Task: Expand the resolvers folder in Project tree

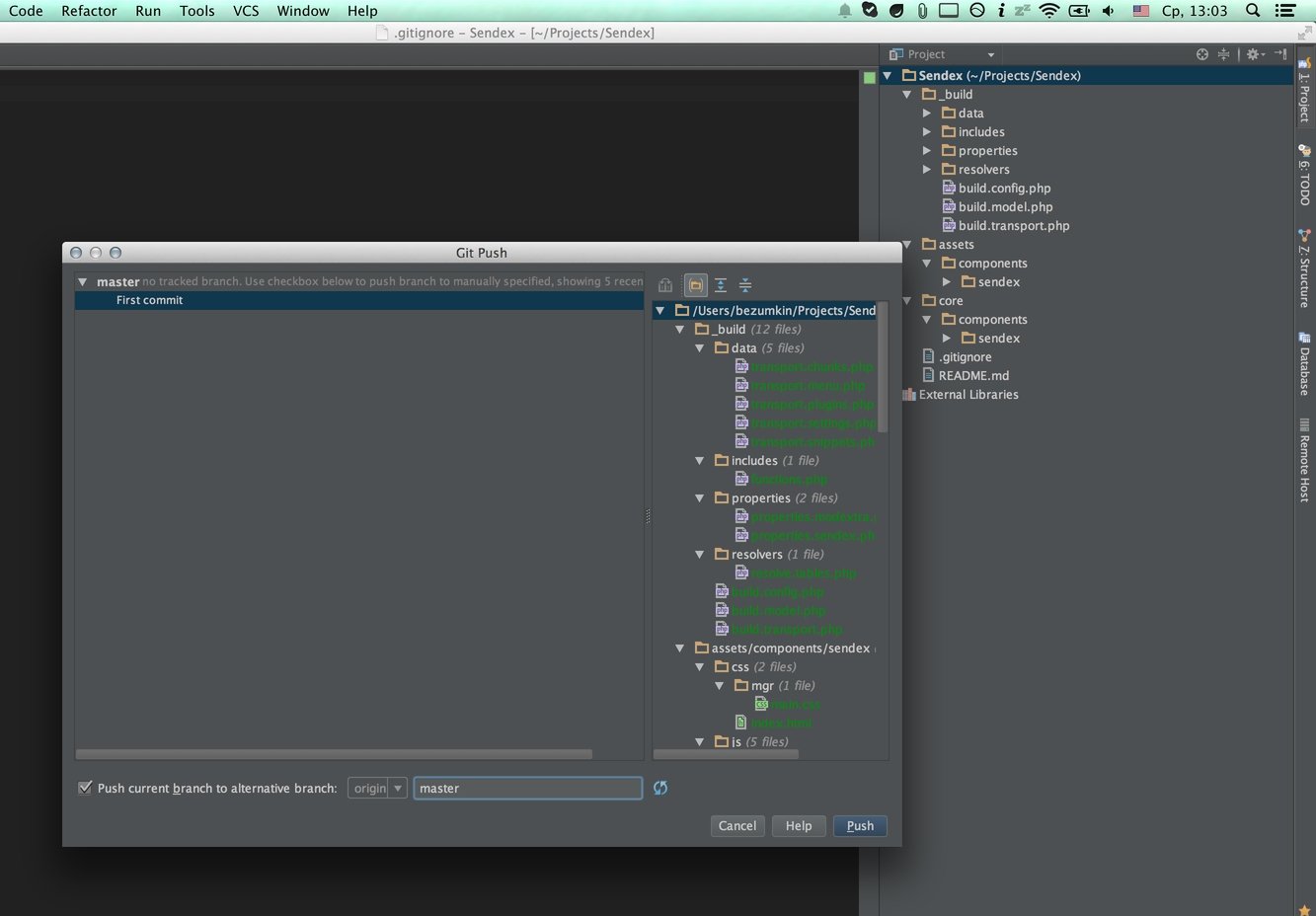Action: (927, 170)
